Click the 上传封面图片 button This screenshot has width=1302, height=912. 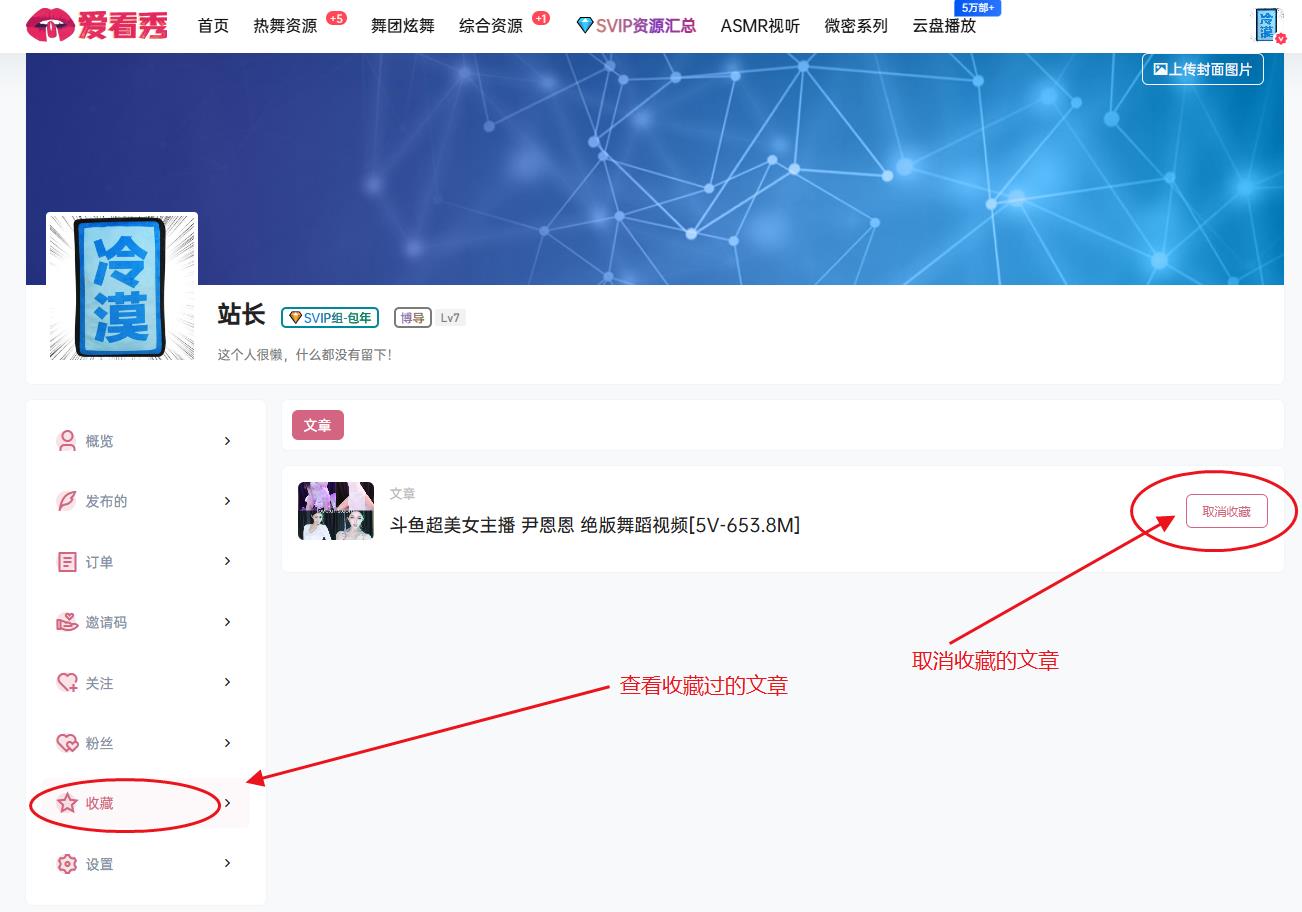click(x=1203, y=69)
